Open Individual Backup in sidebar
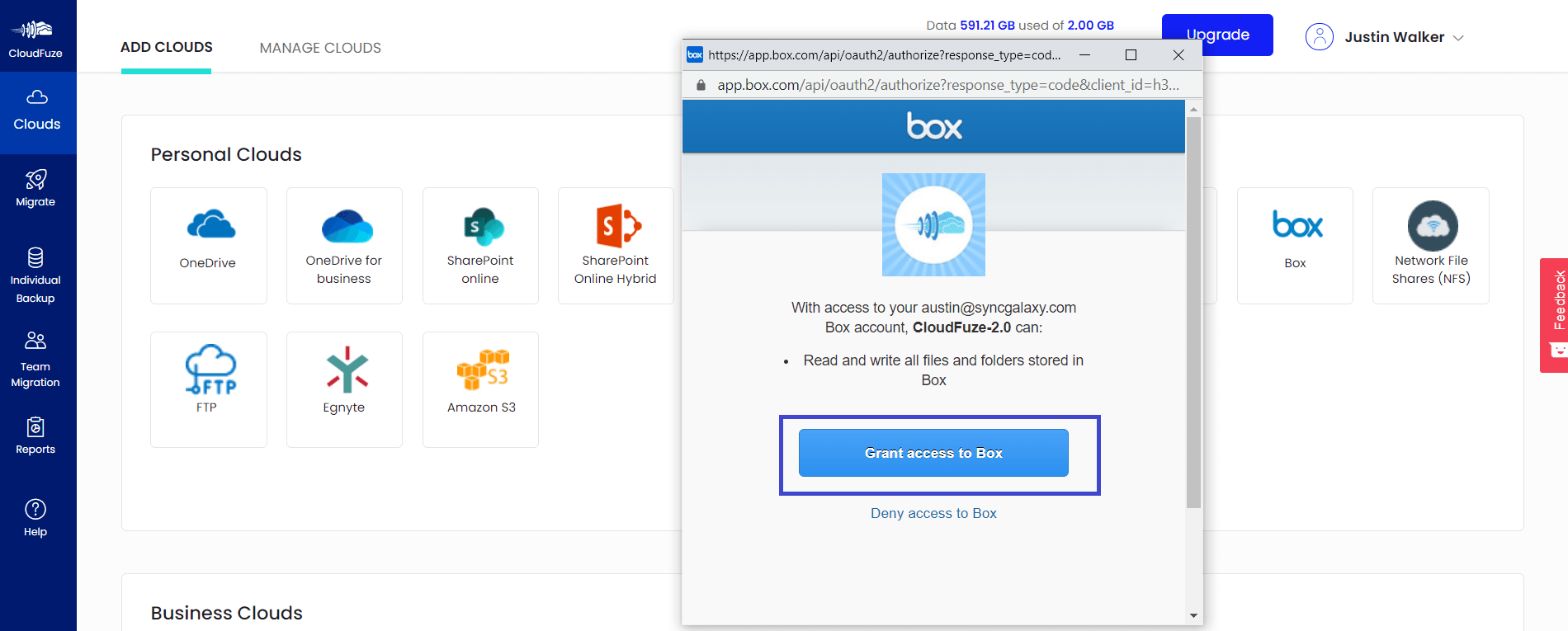 click(x=35, y=276)
